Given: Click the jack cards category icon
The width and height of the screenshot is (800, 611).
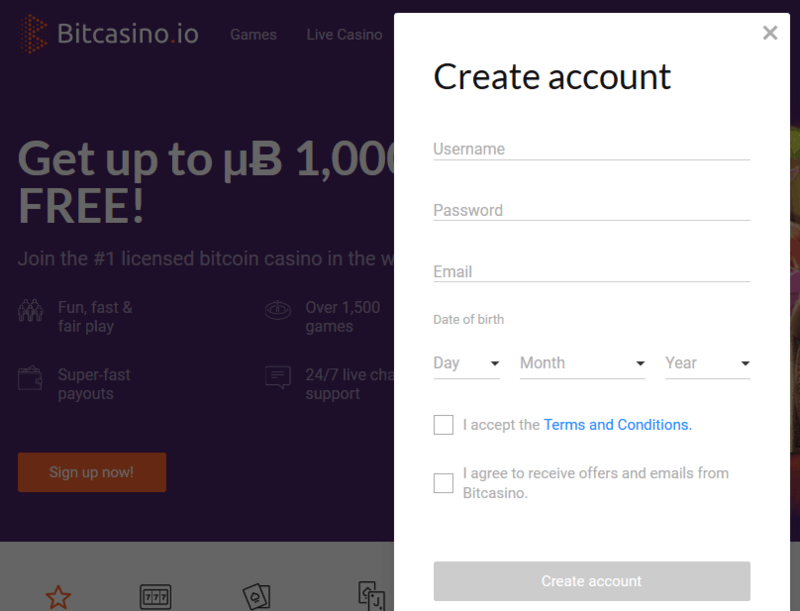Looking at the screenshot, I should [371, 596].
